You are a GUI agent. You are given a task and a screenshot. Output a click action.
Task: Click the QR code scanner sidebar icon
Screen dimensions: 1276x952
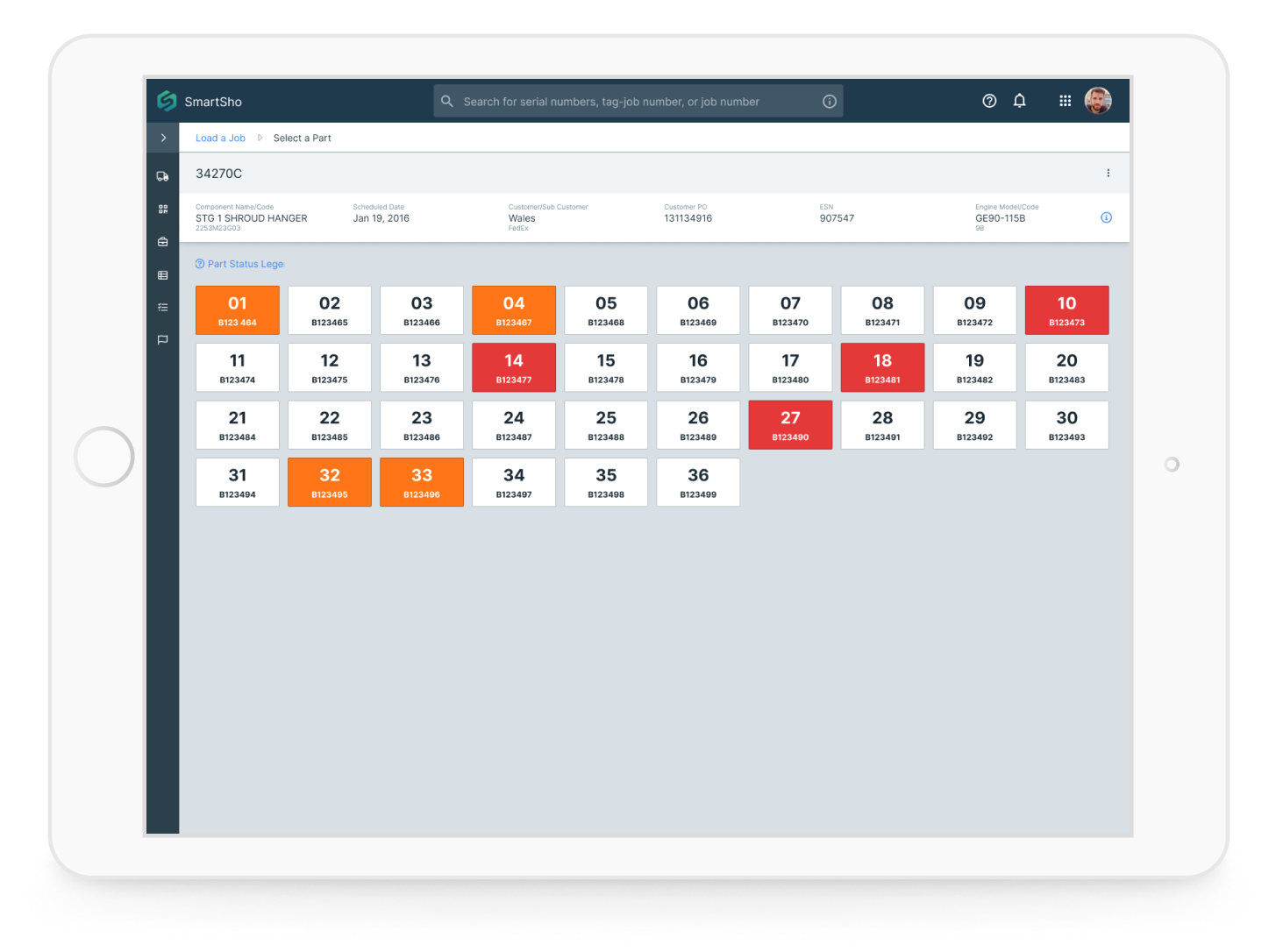coord(162,210)
